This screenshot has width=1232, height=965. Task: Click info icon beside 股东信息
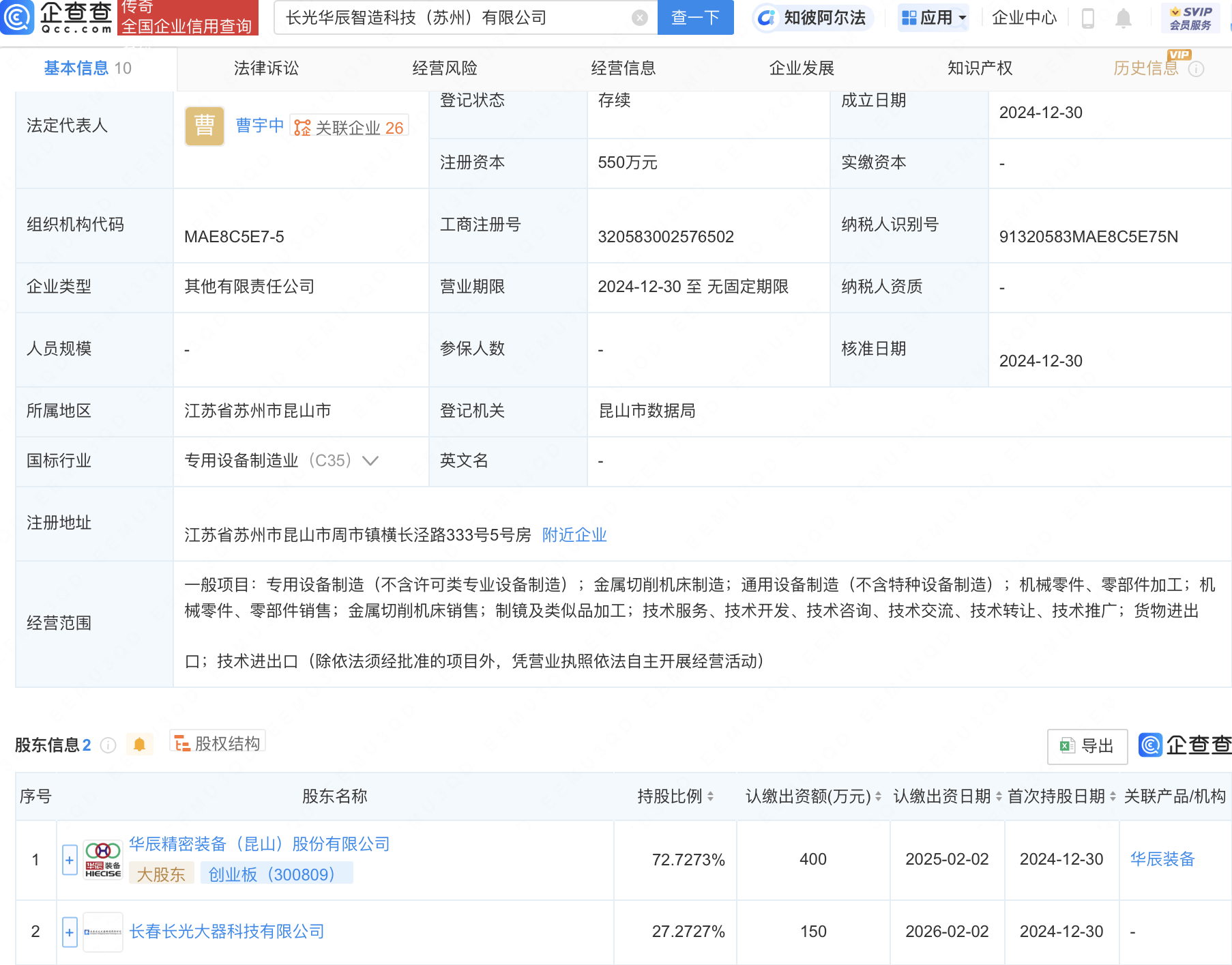108,745
